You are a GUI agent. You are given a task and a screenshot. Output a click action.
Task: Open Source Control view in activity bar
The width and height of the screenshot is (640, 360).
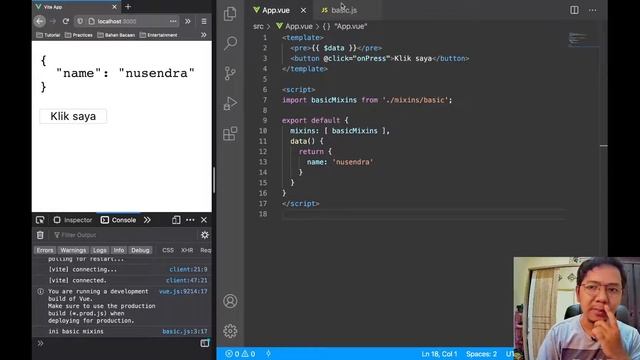pos(230,73)
